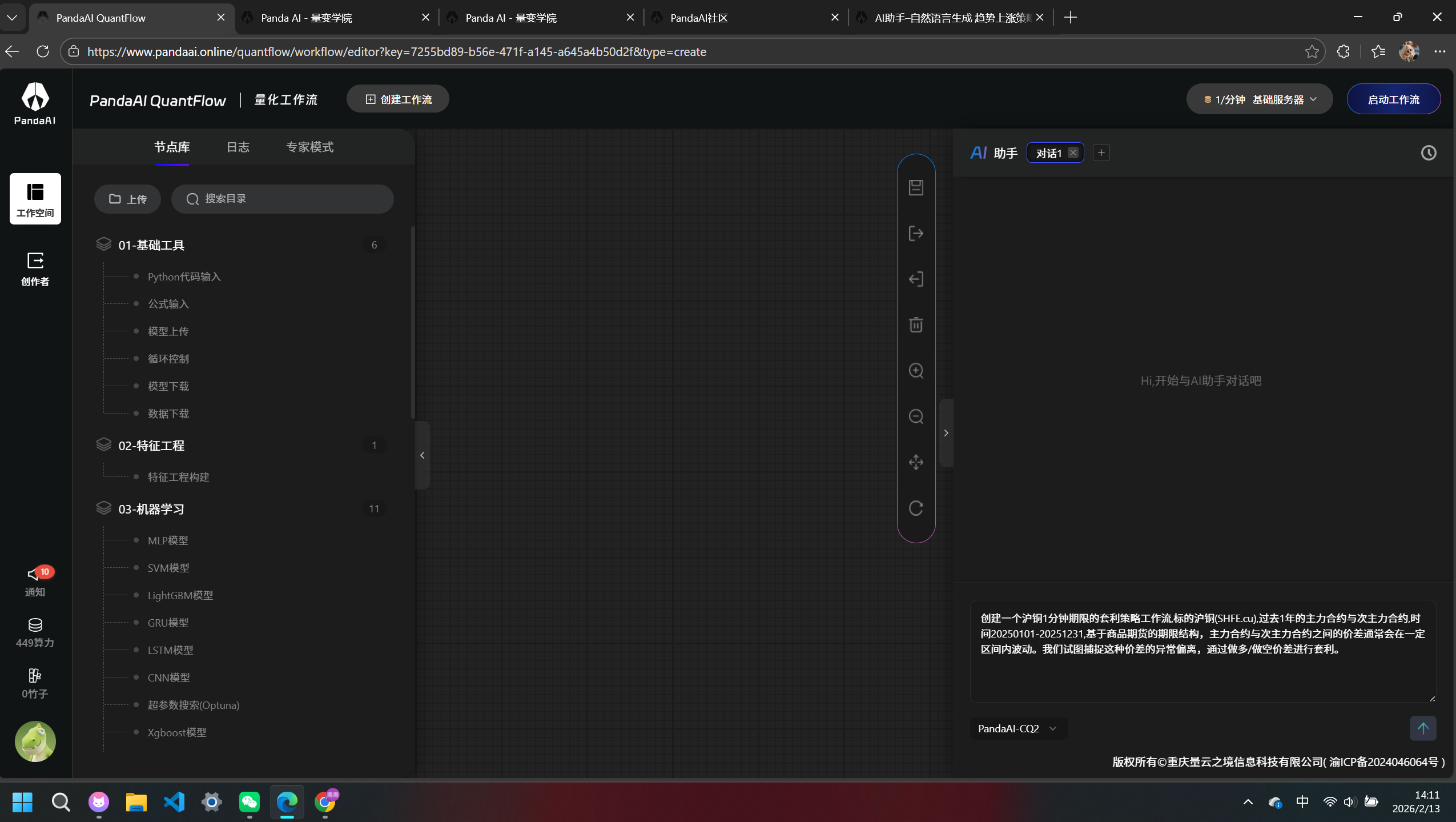1456x822 pixels.
Task: Open the PandaAI-CQ2 model dropdown
Action: click(x=1018, y=728)
